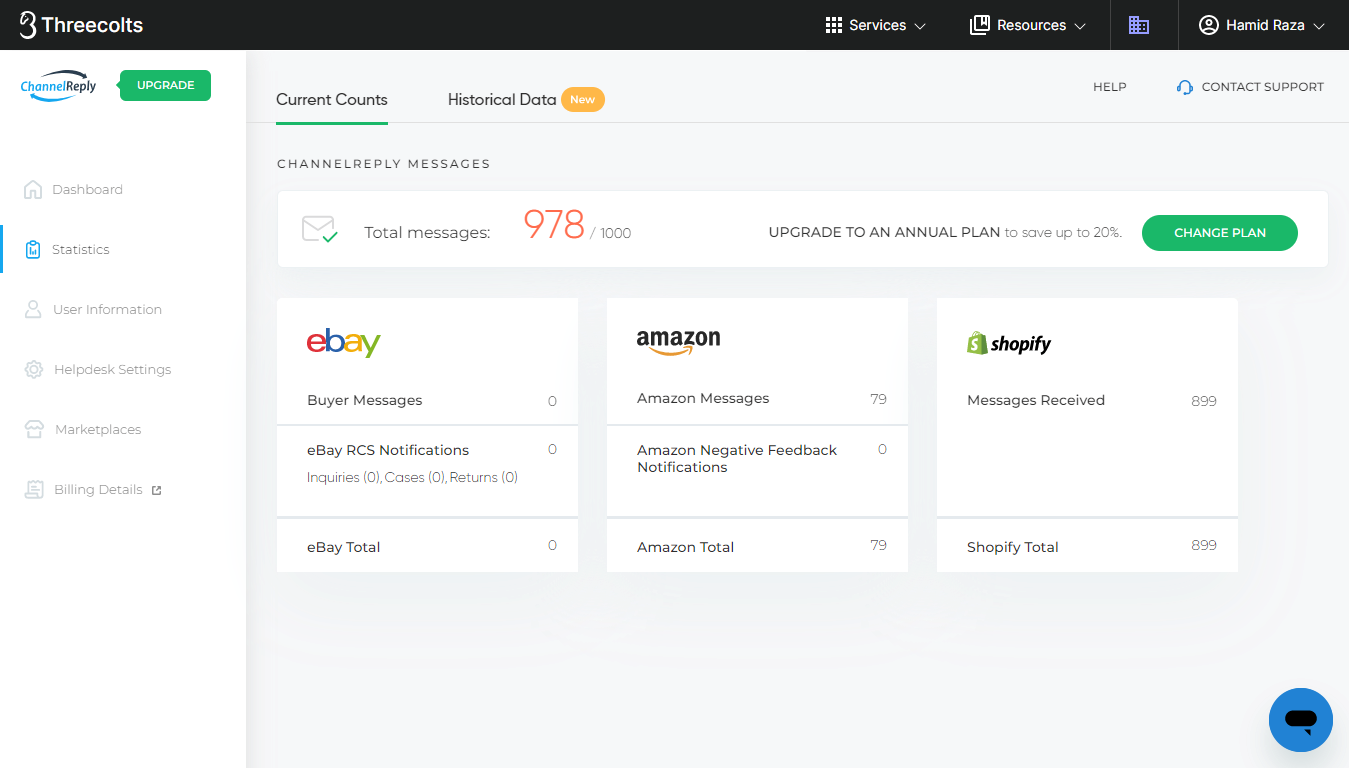Image resolution: width=1349 pixels, height=768 pixels.
Task: Switch to the Current Counts tab
Action: (x=332, y=99)
